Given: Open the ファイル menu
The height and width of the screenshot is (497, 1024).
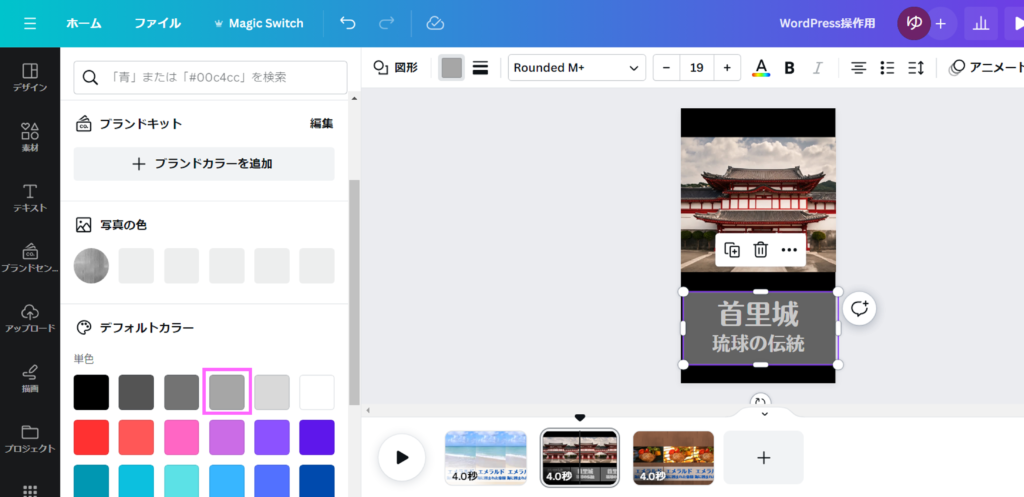Looking at the screenshot, I should click(x=157, y=23).
